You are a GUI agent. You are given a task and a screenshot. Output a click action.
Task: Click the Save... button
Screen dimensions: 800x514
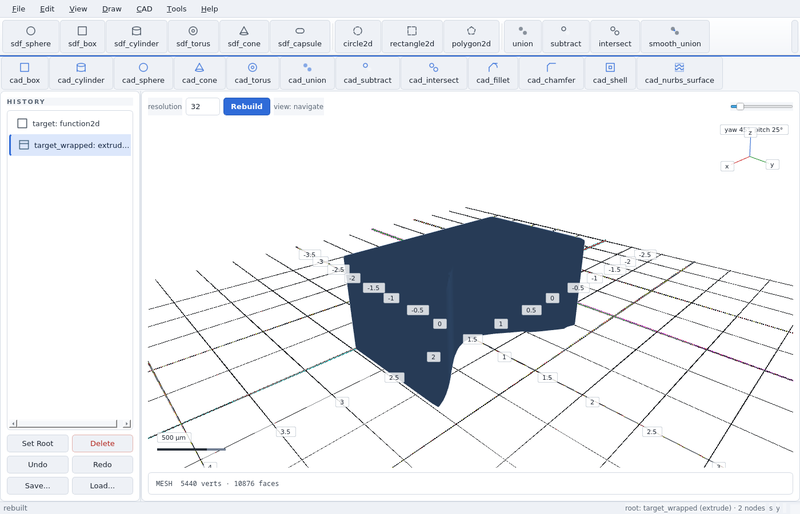pyautogui.click(x=37, y=485)
